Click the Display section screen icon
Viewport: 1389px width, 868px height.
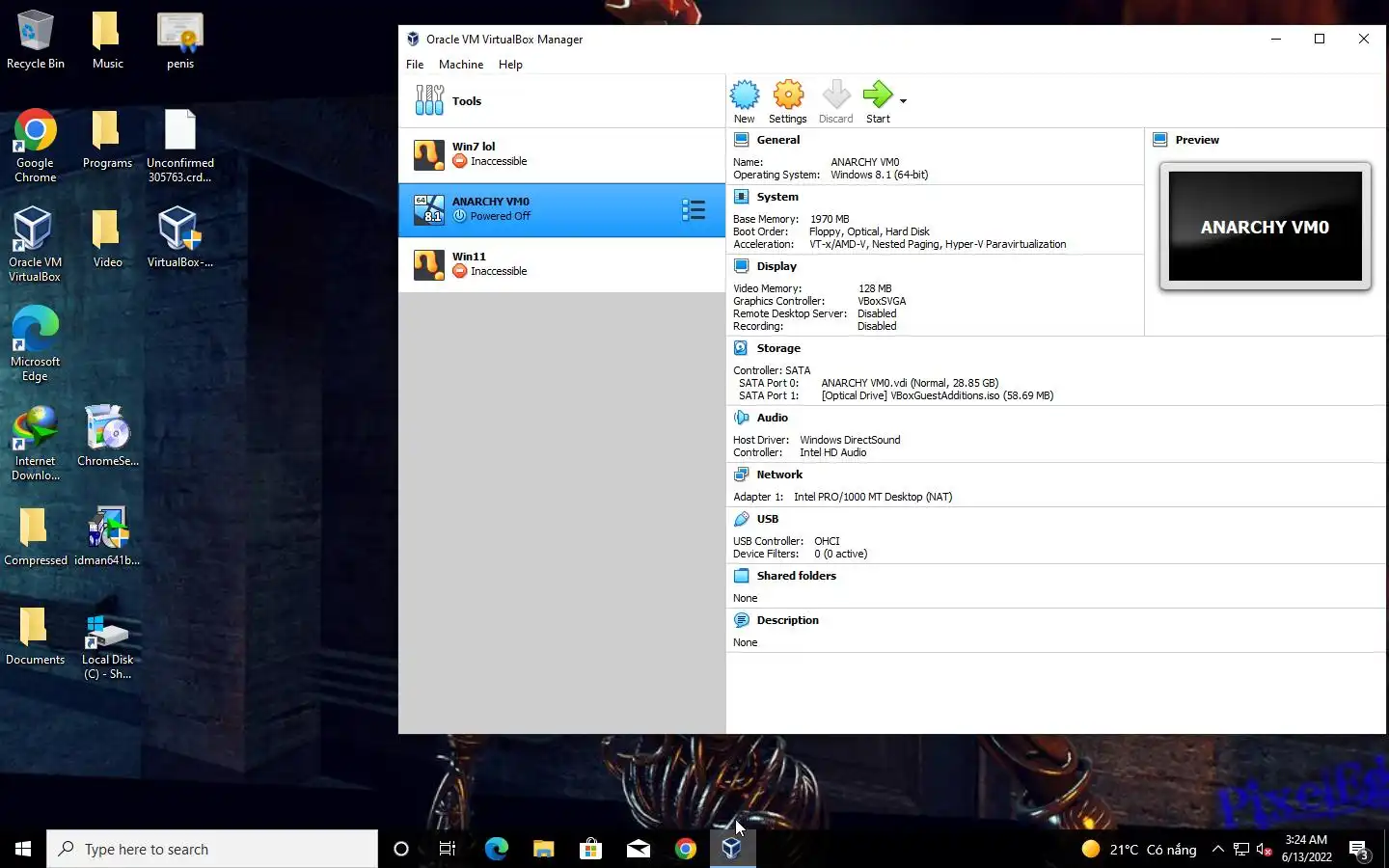(742, 266)
